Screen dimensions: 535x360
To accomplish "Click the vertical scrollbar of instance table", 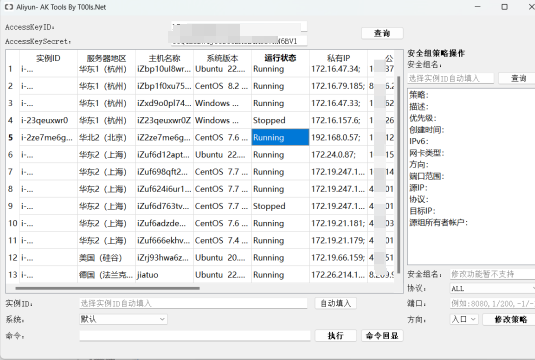I will (x=399, y=174).
